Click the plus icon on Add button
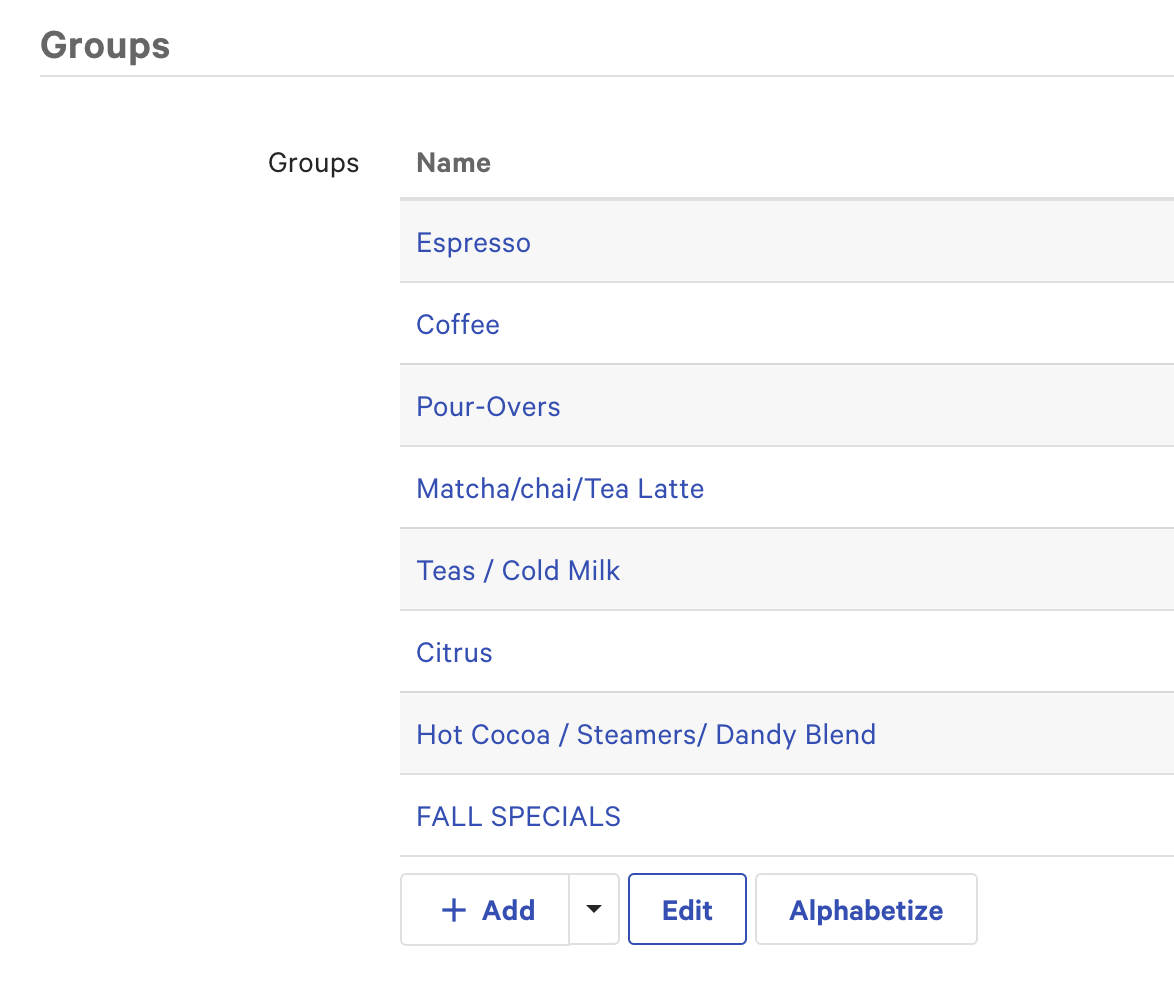The image size is (1174, 982). click(454, 910)
